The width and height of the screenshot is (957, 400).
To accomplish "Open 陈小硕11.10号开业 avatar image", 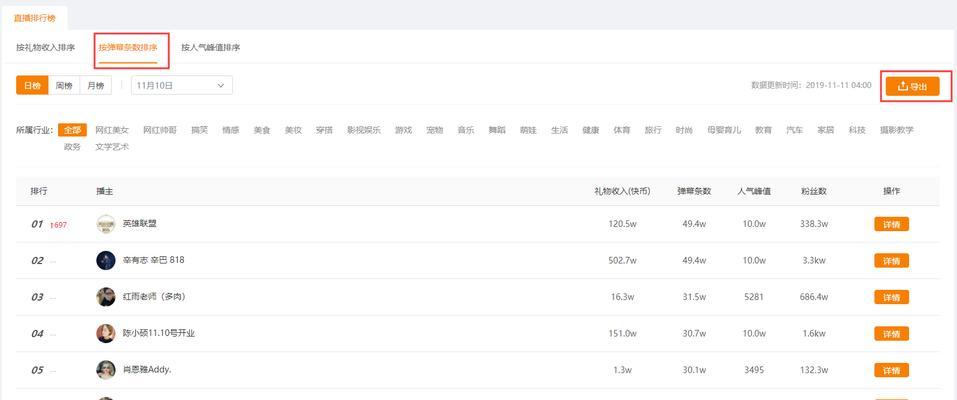I will click(x=106, y=333).
